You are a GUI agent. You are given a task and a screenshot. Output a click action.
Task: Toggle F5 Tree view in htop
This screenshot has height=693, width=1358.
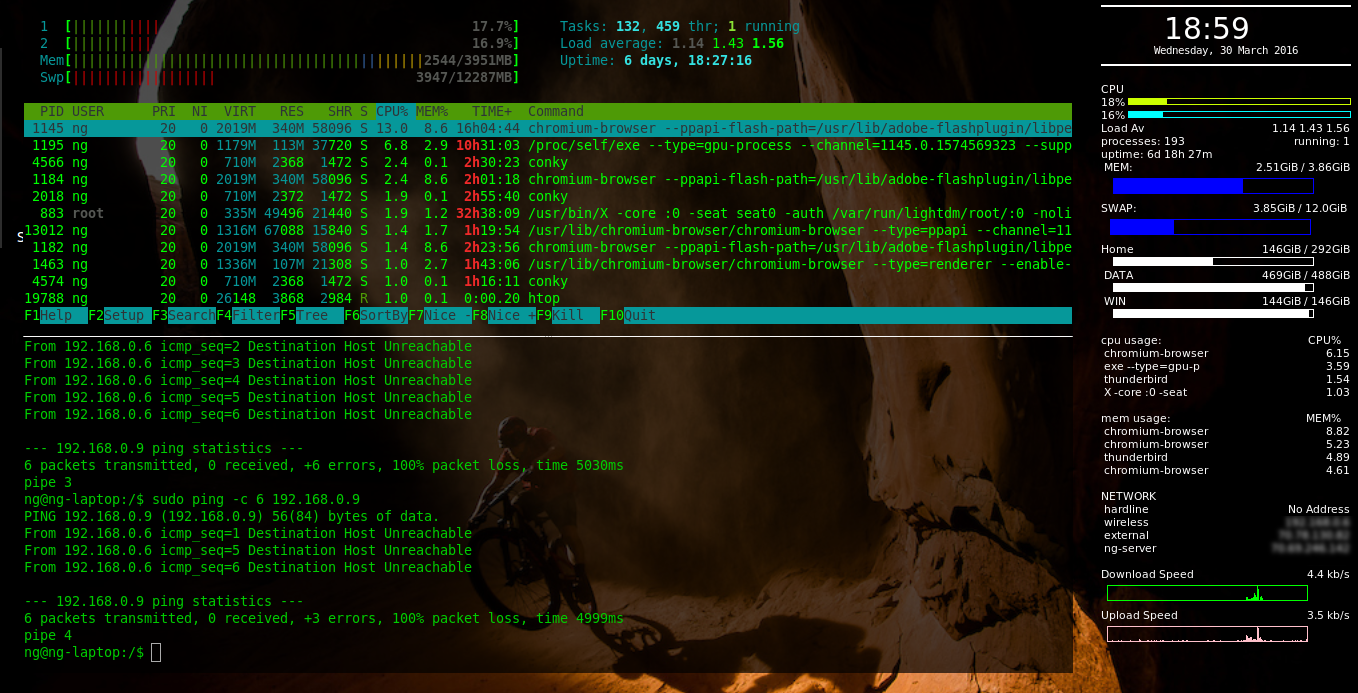[312, 315]
